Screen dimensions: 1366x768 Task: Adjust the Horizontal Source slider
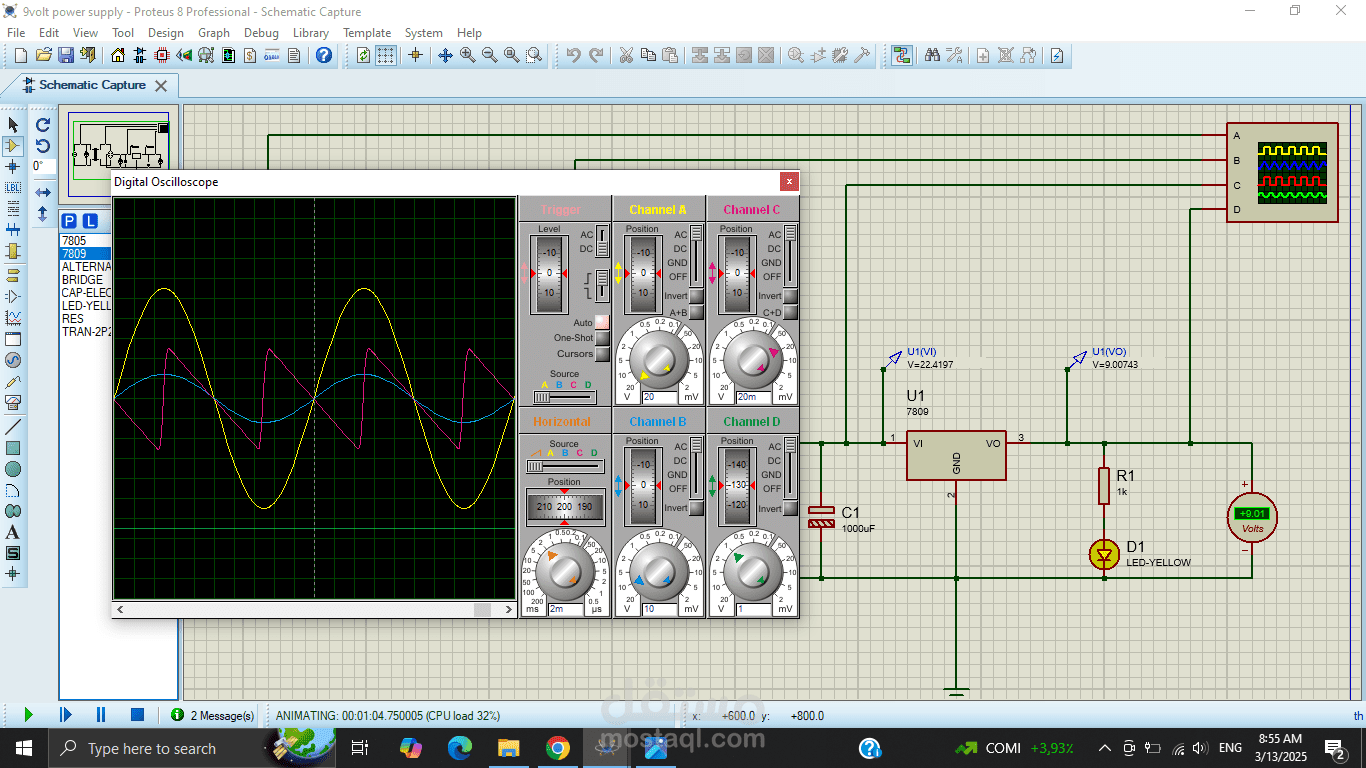coord(565,465)
